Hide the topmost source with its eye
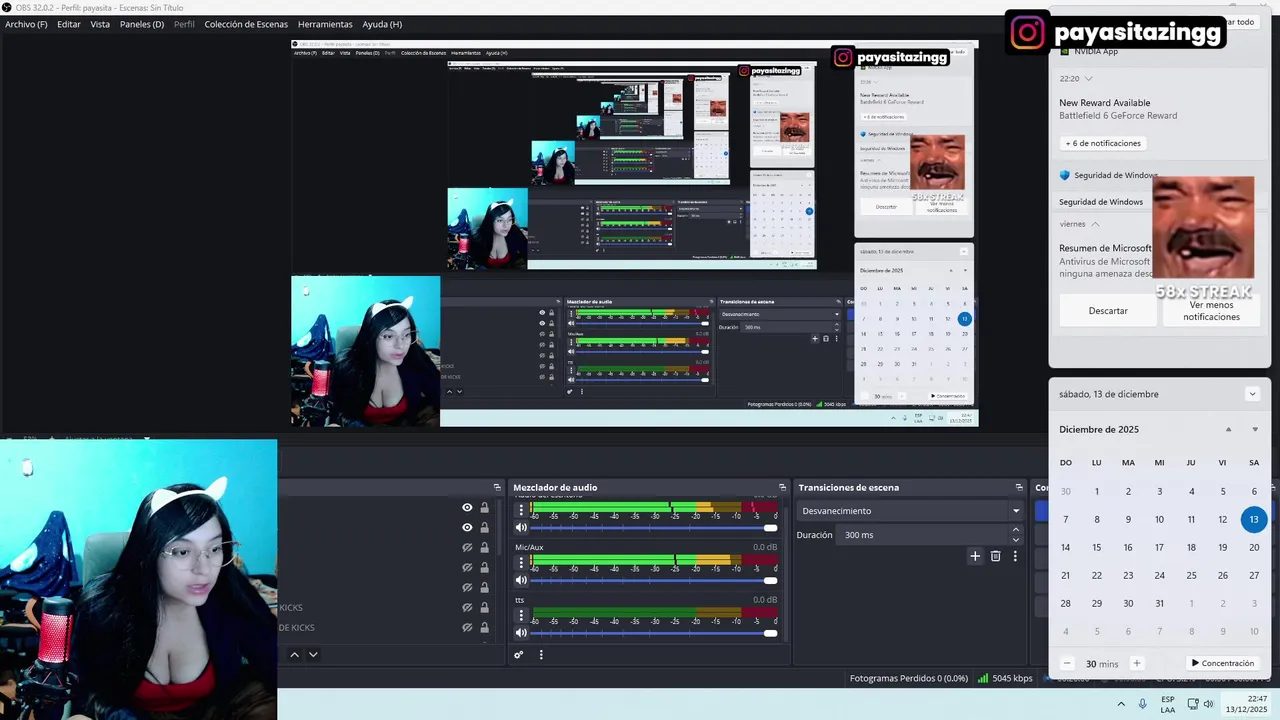 pos(467,507)
